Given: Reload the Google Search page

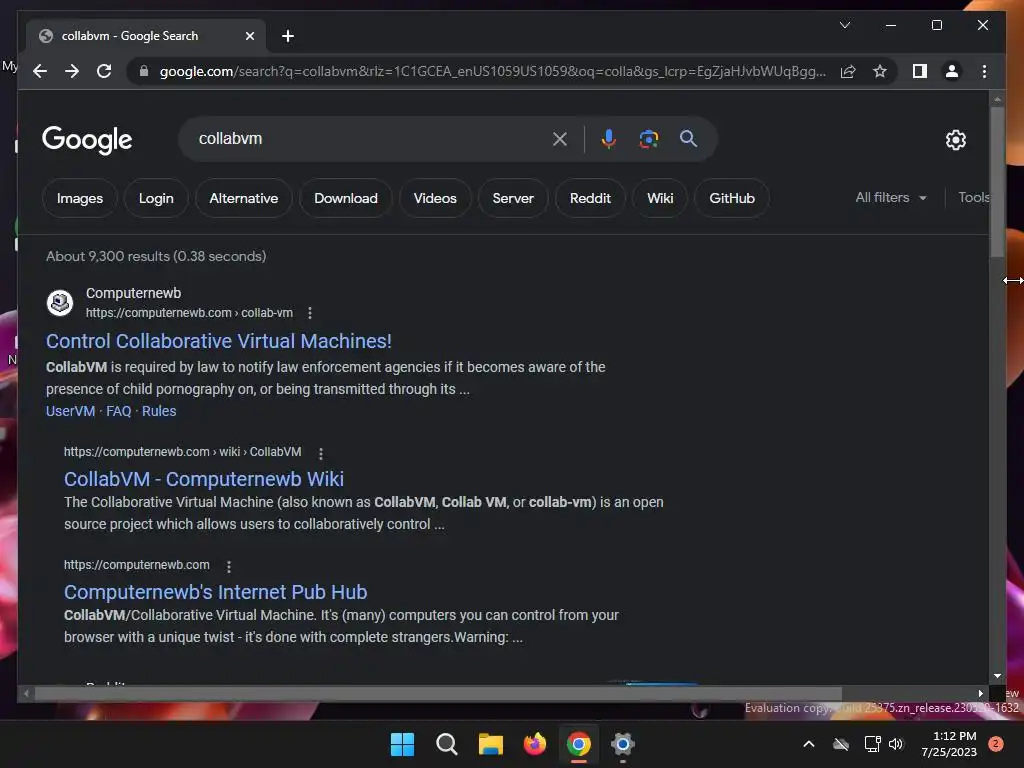Looking at the screenshot, I should (104, 71).
